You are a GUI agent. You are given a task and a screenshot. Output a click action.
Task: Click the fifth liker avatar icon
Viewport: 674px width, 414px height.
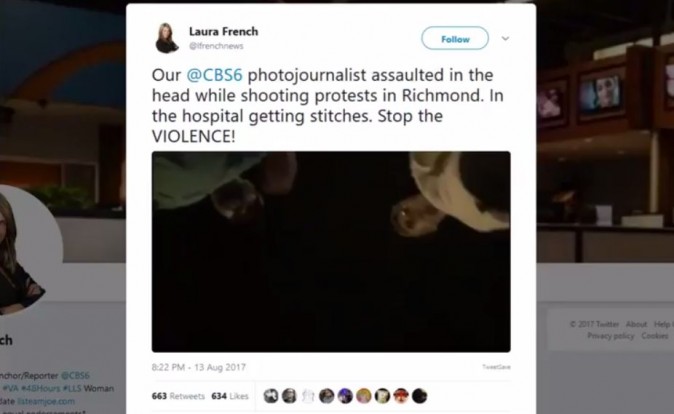345,396
